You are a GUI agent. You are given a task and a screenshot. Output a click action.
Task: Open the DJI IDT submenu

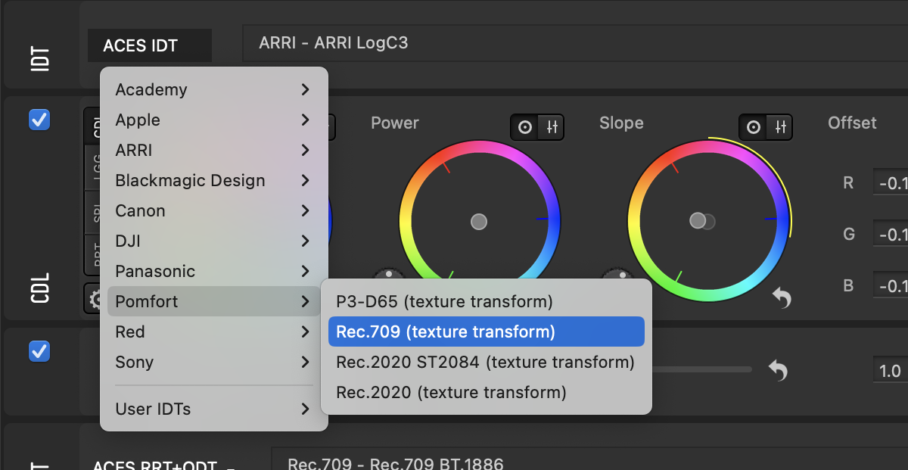[214, 241]
